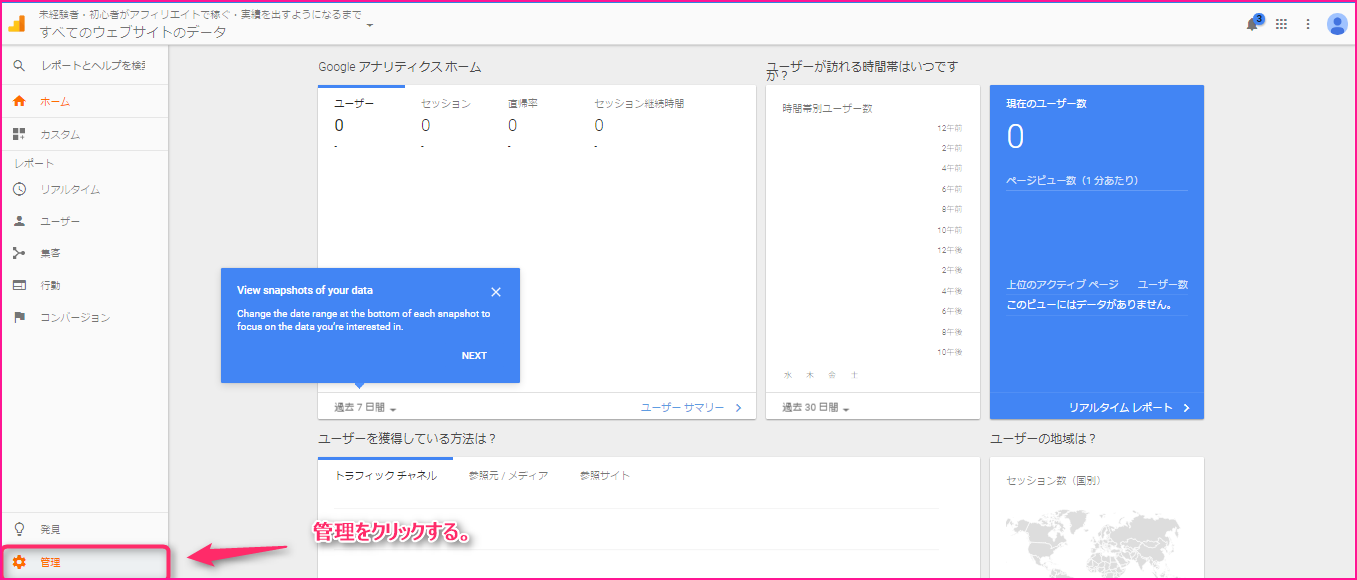Click the ユーザーを獲得している方法は? heading
Screen dimensions: 1357x580
[407, 439]
